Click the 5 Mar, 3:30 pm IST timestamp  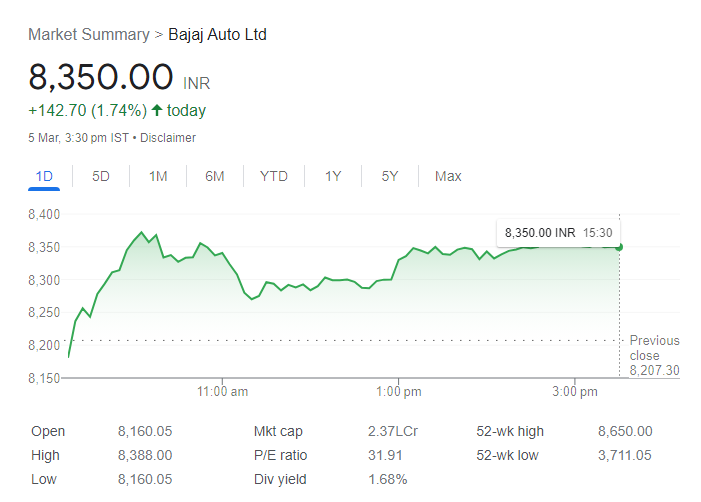[x=79, y=138]
